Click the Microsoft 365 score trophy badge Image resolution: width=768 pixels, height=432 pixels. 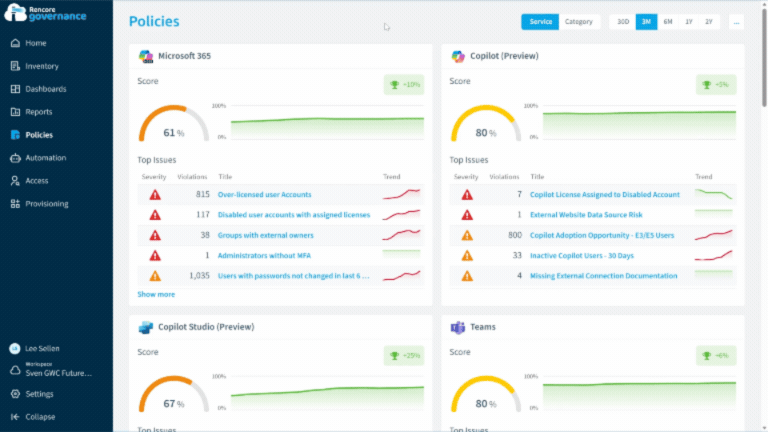404,85
